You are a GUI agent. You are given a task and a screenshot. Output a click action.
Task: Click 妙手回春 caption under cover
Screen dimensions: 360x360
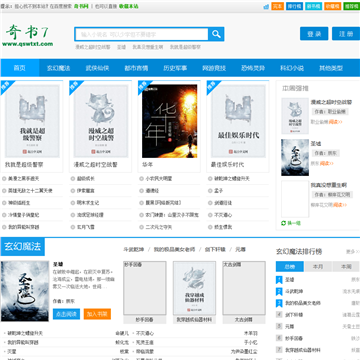[144, 319]
